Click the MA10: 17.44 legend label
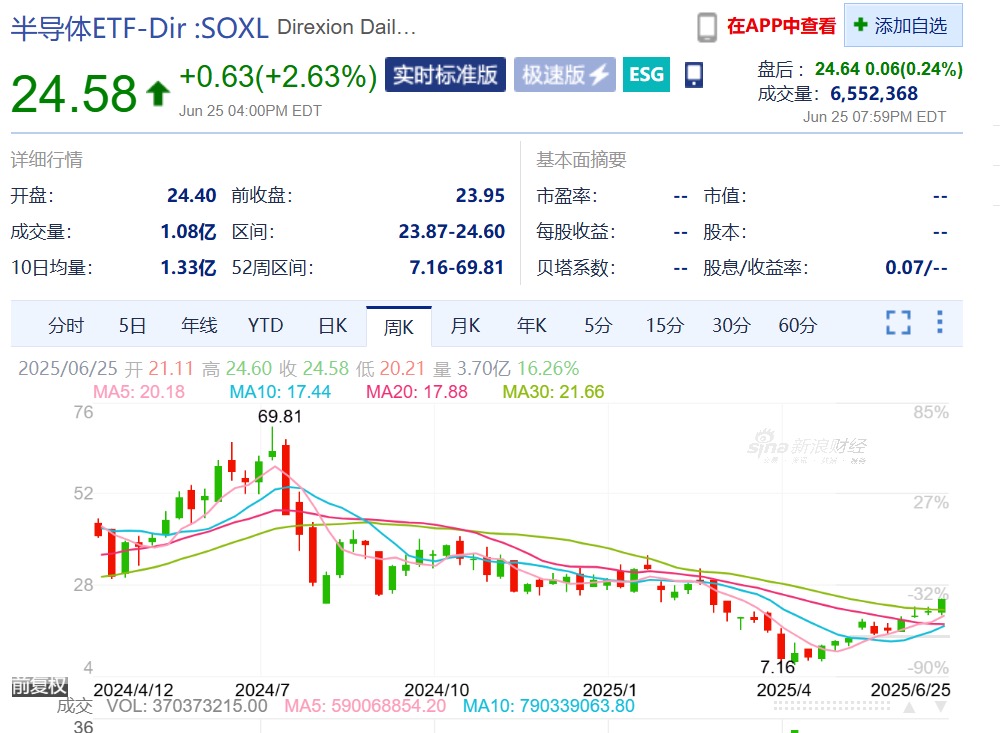The height and width of the screenshot is (733, 1000). pyautogui.click(x=280, y=392)
